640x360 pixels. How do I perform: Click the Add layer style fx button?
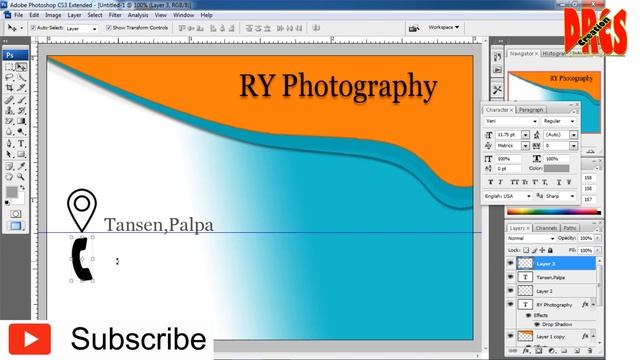(x=526, y=351)
